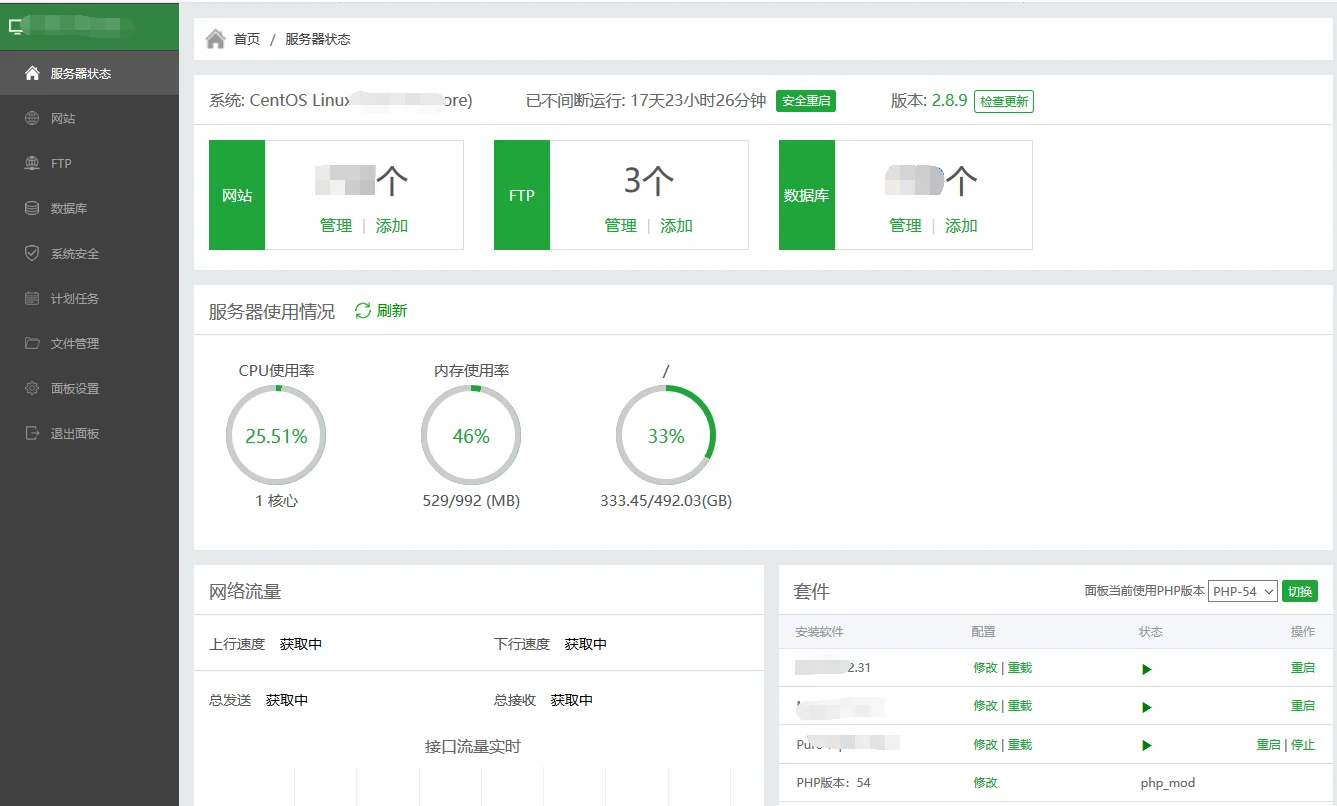Click the 首页 breadcrumb link
The width and height of the screenshot is (1337, 806).
[x=247, y=39]
